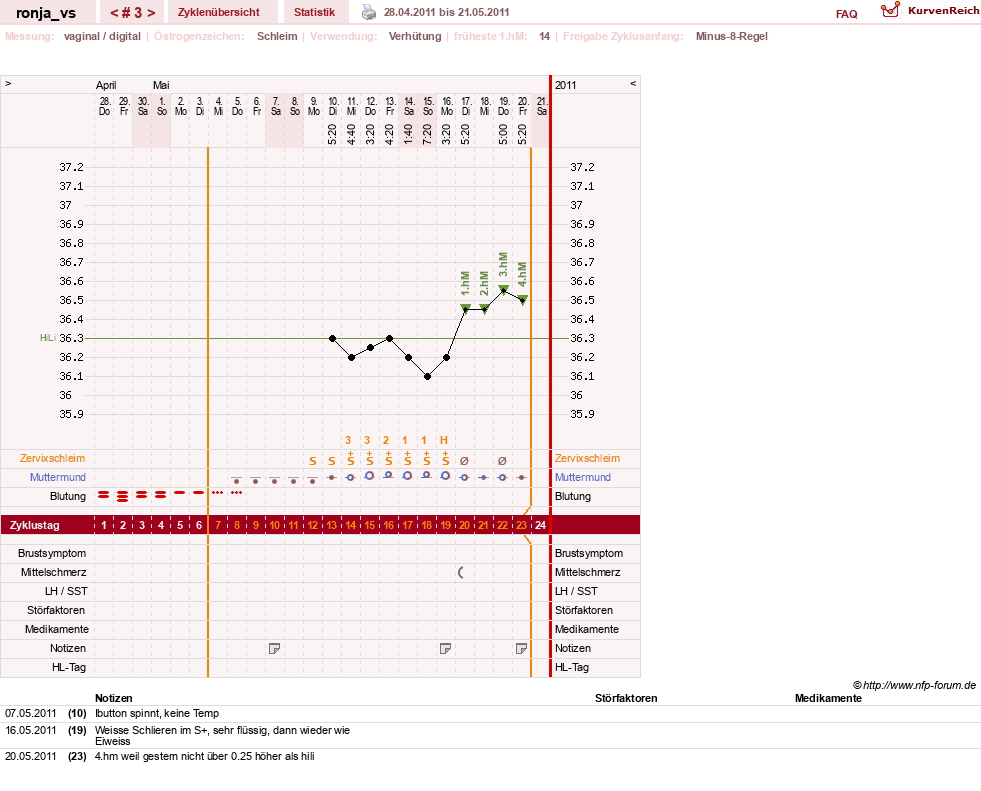
Task: Click the Mittelschmerz row label on the left
Action: pos(53,572)
